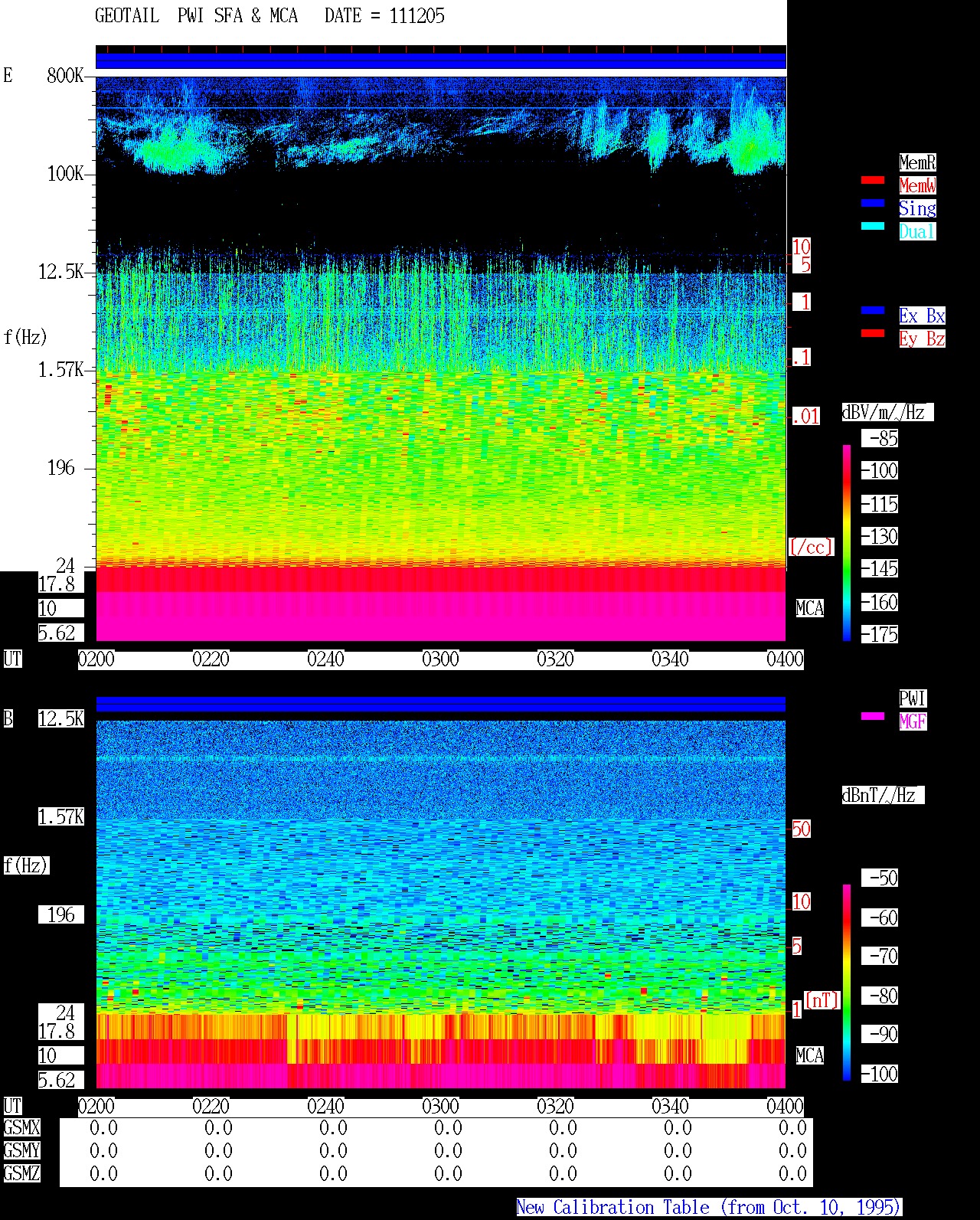
Task: Click the 800K frequency label of the E panel
Action: point(64,76)
